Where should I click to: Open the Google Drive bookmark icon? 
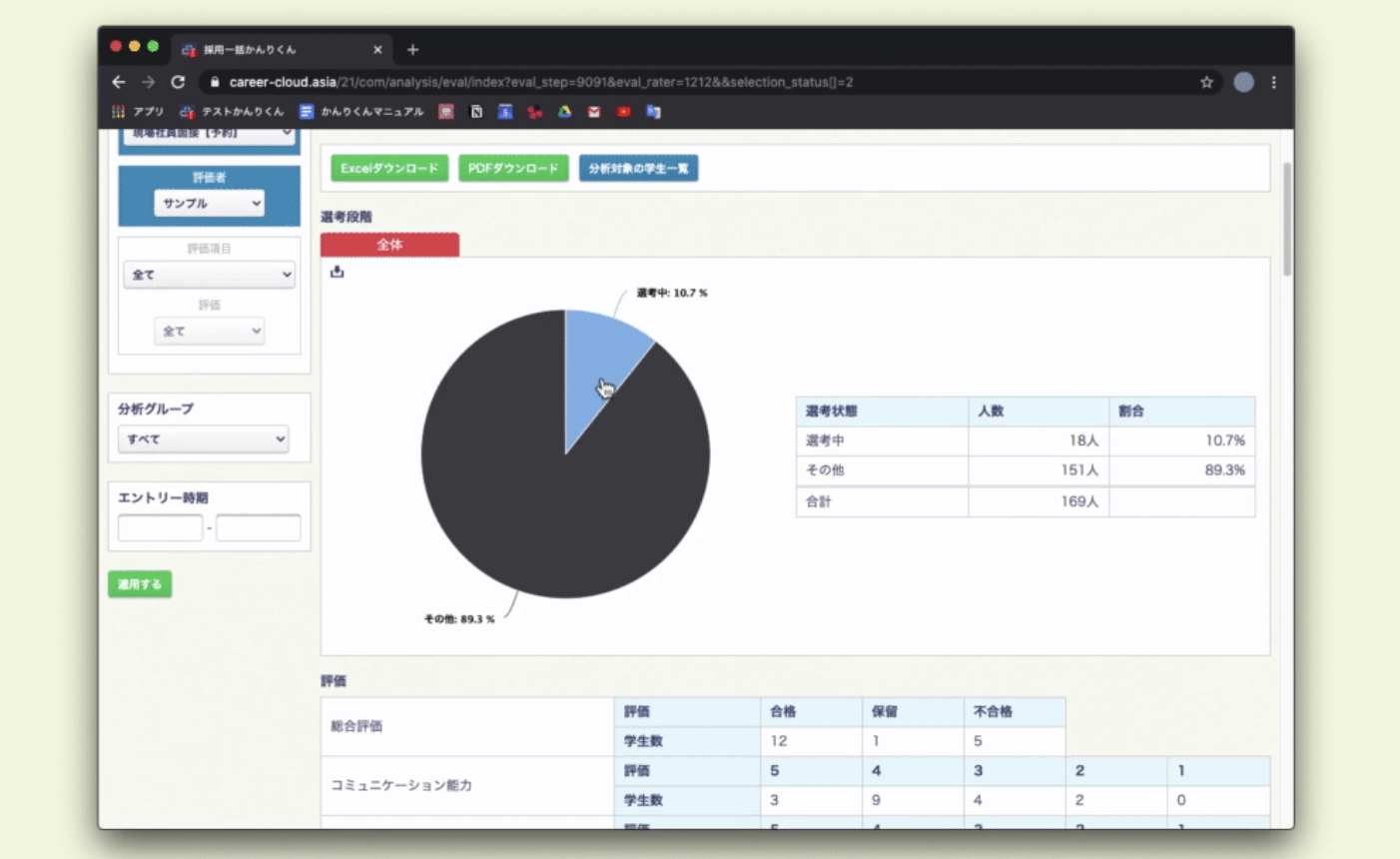click(x=564, y=112)
